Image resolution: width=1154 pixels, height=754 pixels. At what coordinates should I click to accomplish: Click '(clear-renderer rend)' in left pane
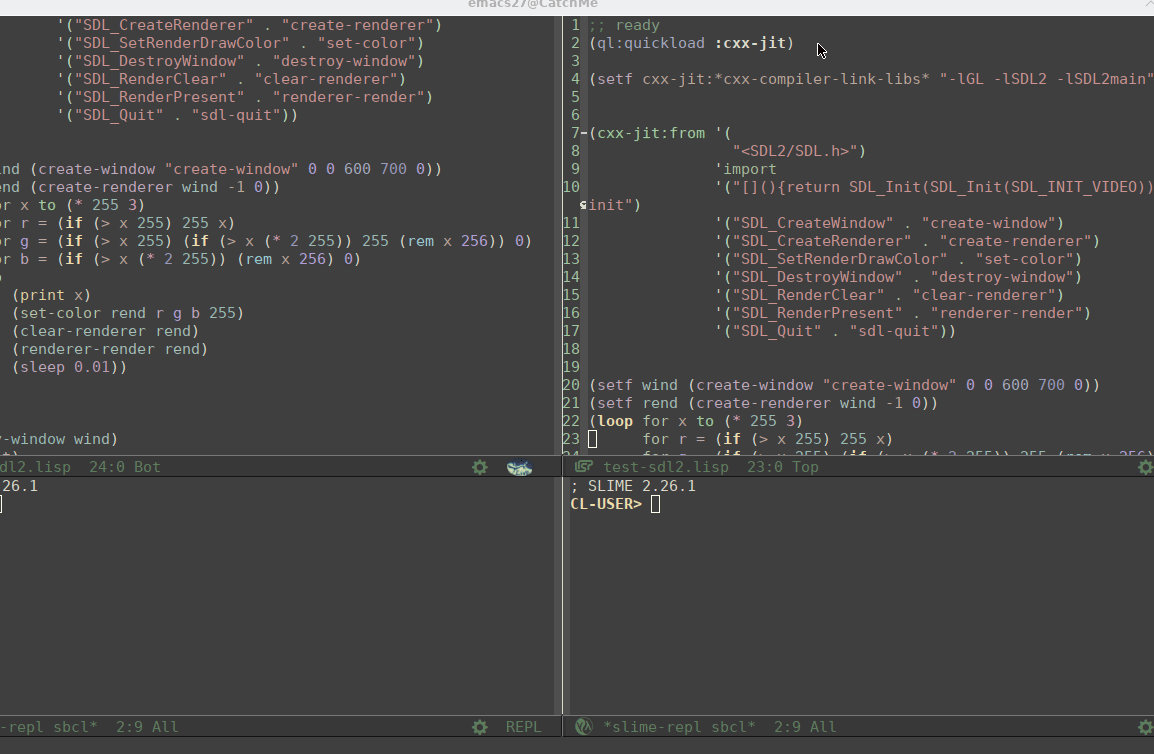pyautogui.click(x=105, y=331)
